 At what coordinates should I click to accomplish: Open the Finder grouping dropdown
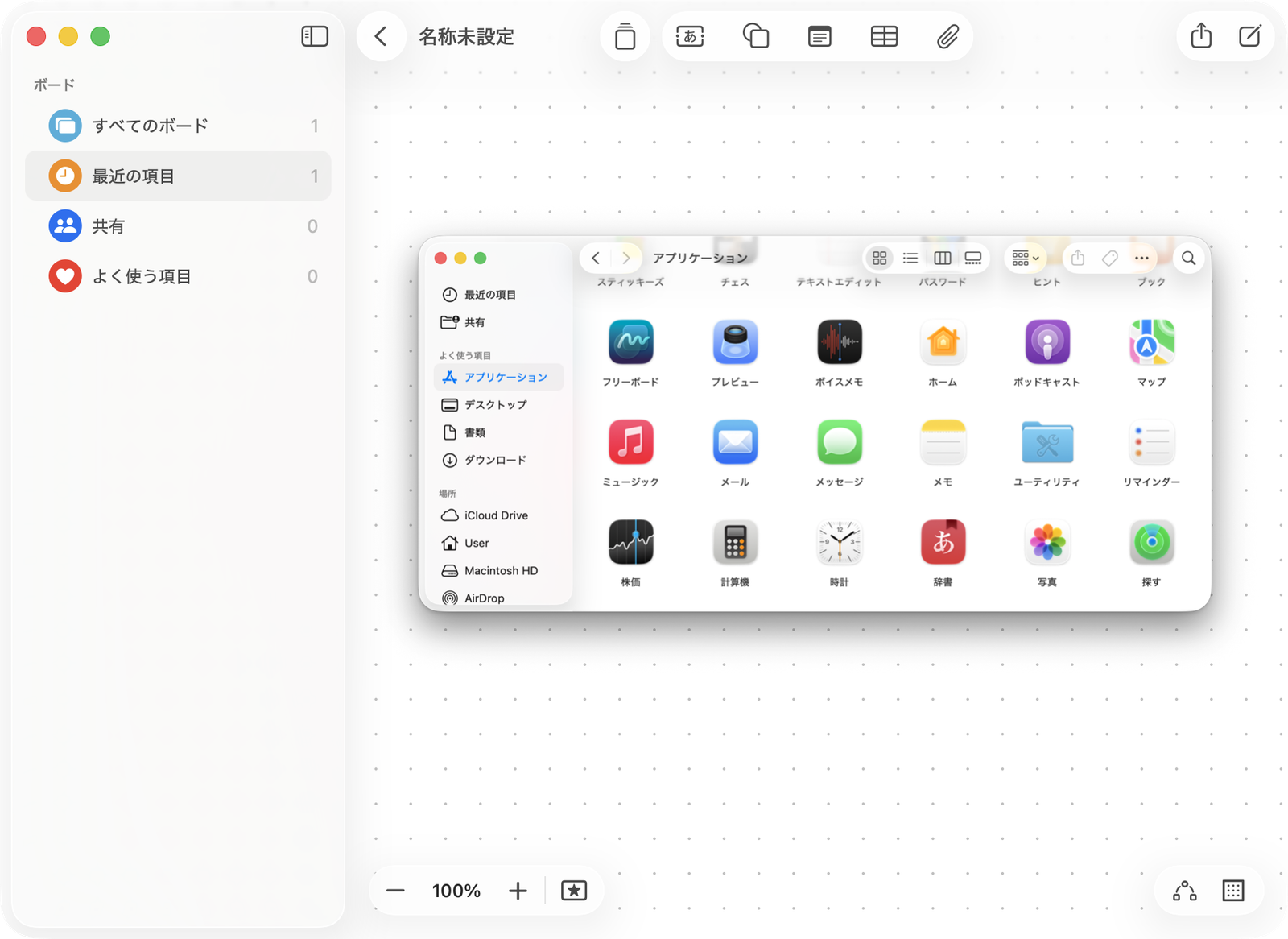pyautogui.click(x=1026, y=258)
